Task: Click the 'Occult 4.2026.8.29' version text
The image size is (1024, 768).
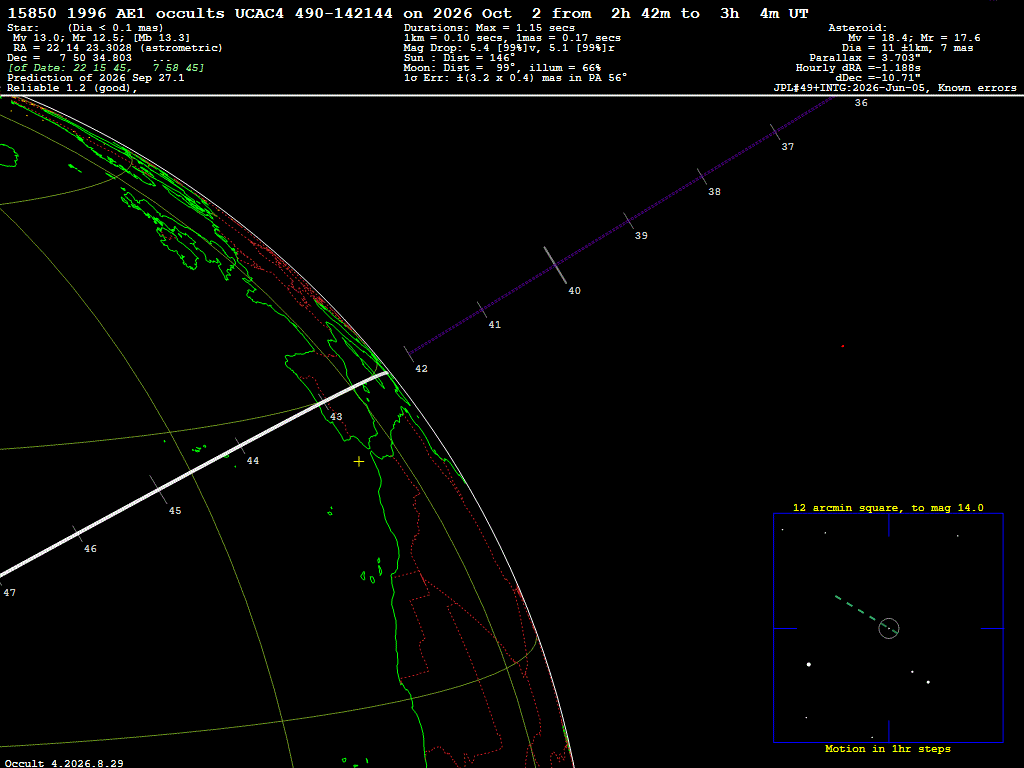Action: (x=64, y=763)
